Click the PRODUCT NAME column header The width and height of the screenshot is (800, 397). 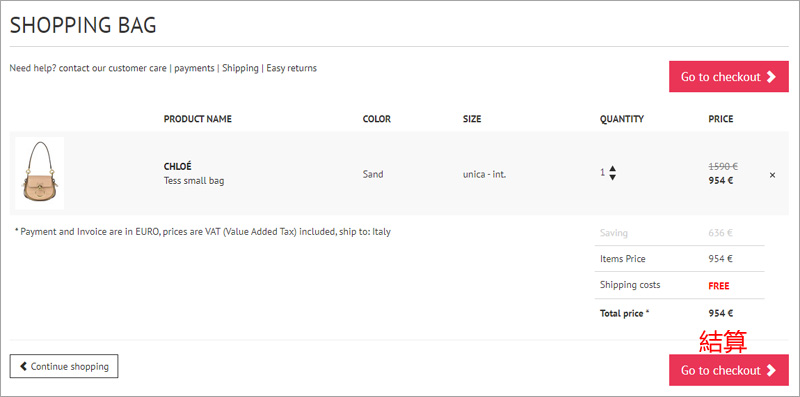click(197, 119)
